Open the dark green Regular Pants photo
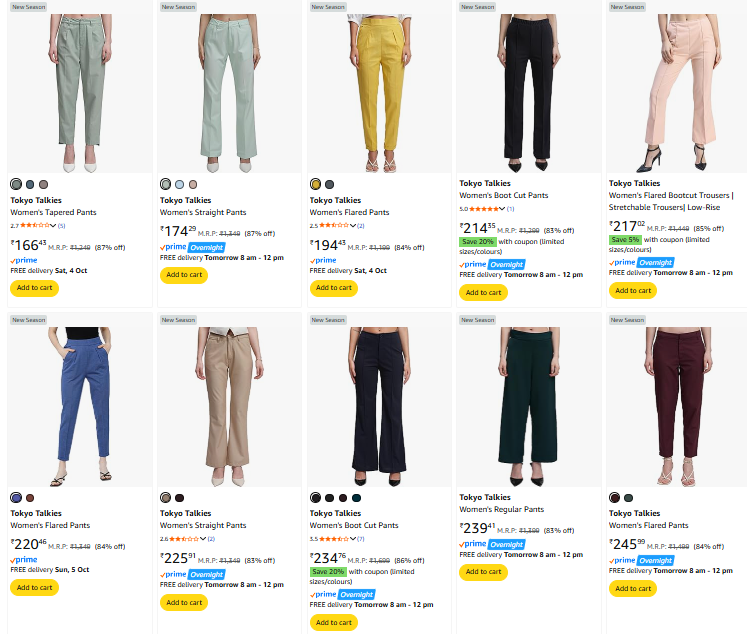The width and height of the screenshot is (747, 634). 529,400
